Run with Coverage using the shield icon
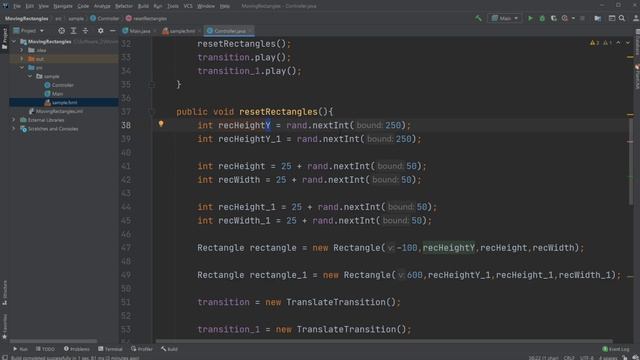The width and height of the screenshot is (640, 360). point(553,18)
